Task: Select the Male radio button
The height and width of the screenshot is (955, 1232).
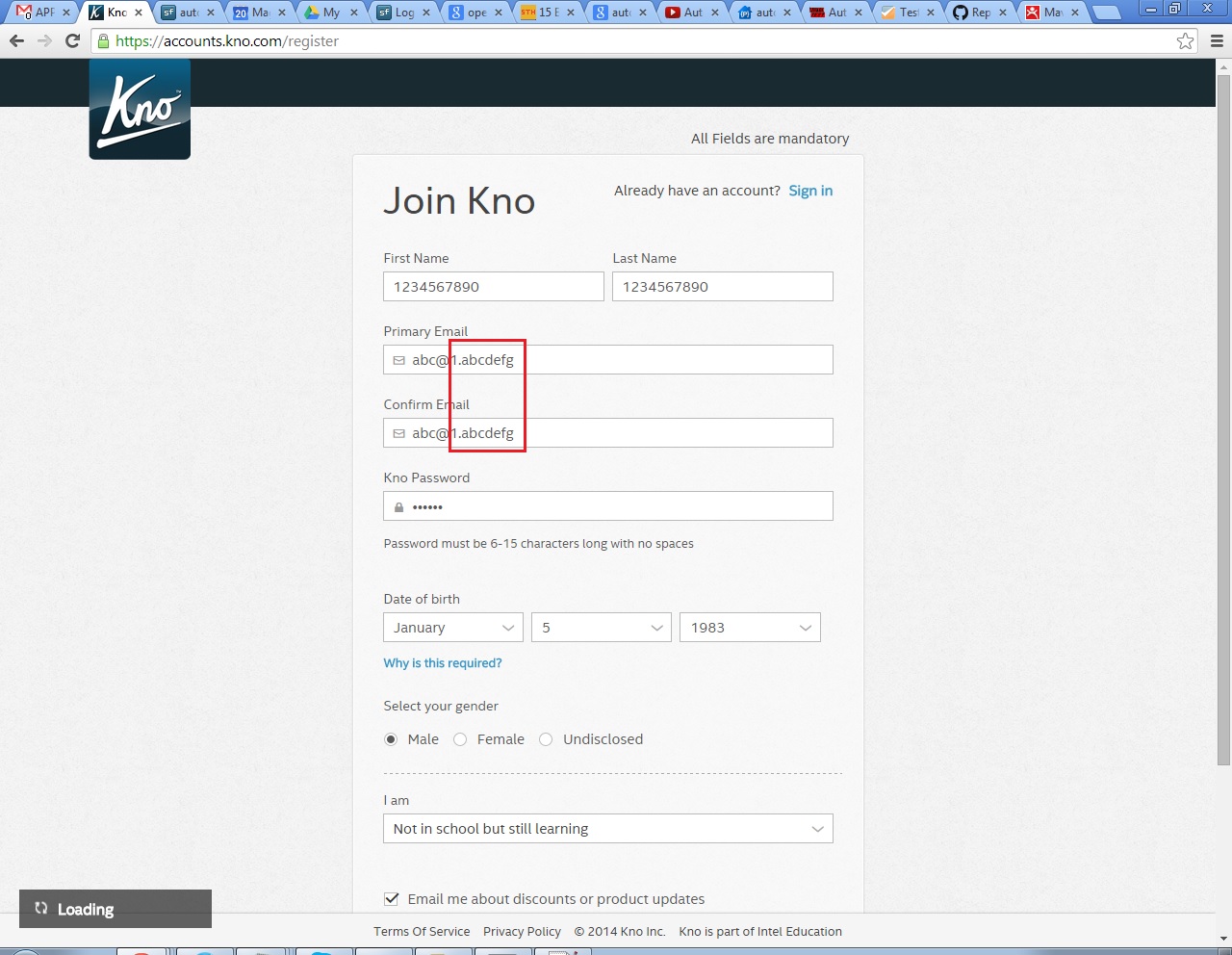Action: [391, 739]
